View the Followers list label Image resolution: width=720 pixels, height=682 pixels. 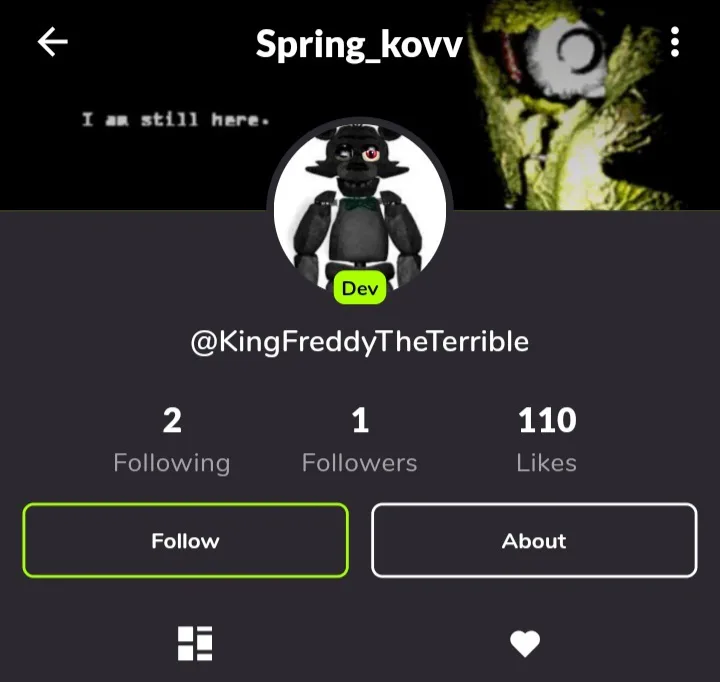pos(360,462)
